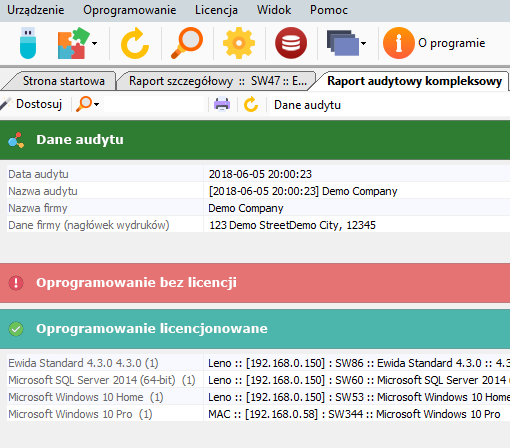Click the red exclamation warning icon
The image size is (510, 448).
[x=16, y=283]
